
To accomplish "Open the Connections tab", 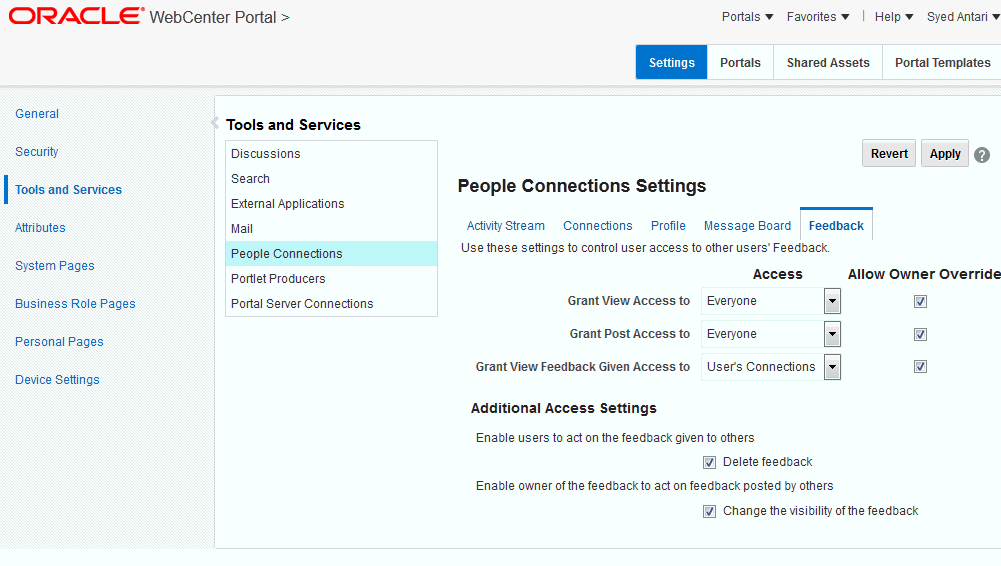I will coord(598,226).
